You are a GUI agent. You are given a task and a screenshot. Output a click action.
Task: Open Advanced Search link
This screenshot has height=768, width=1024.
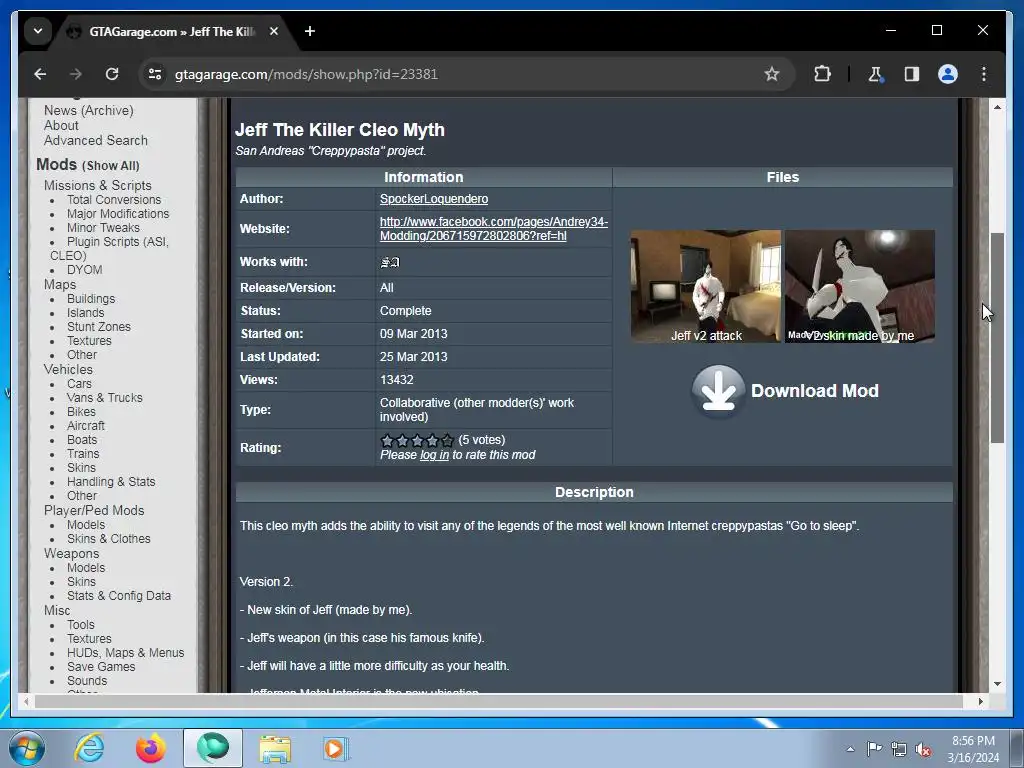pos(95,140)
